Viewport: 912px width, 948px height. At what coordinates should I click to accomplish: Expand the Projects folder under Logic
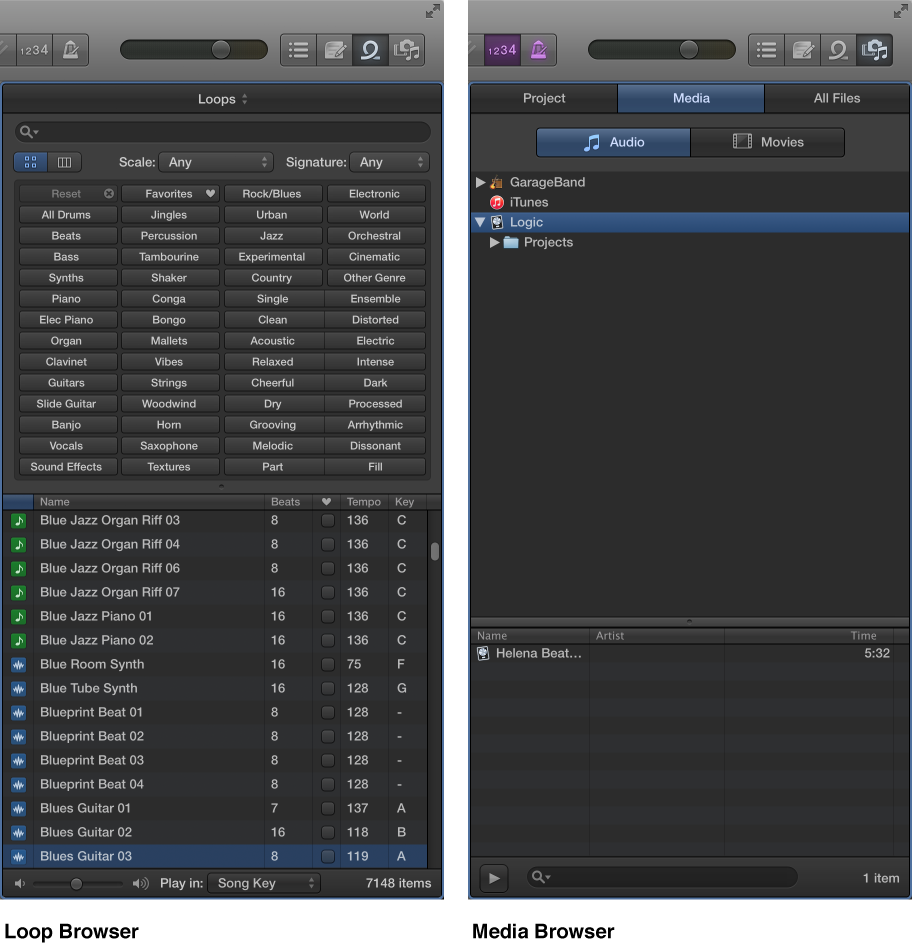tap(494, 242)
